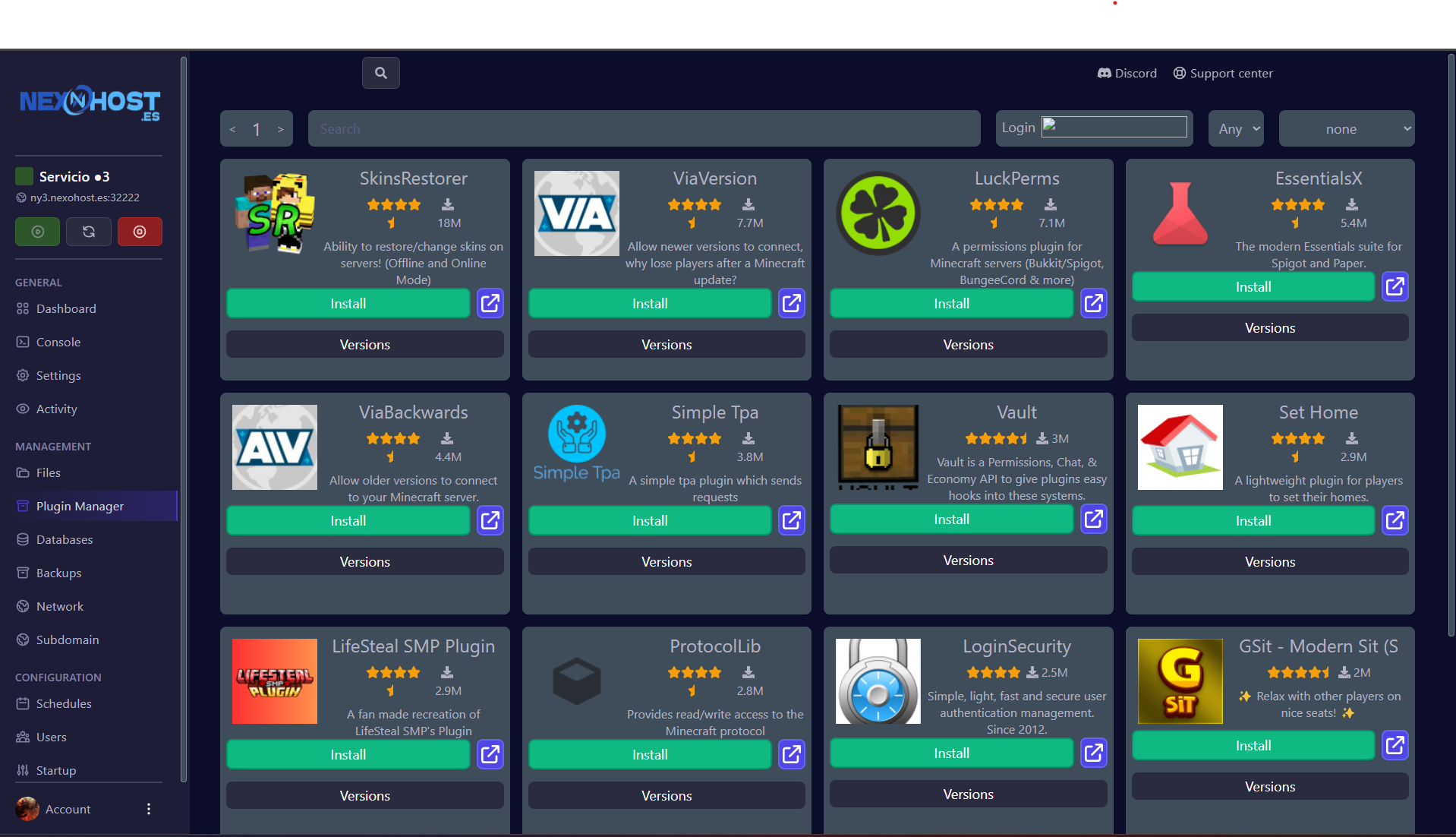Open Simple Tpa external link icon
The width and height of the screenshot is (1456, 837).
[792, 520]
